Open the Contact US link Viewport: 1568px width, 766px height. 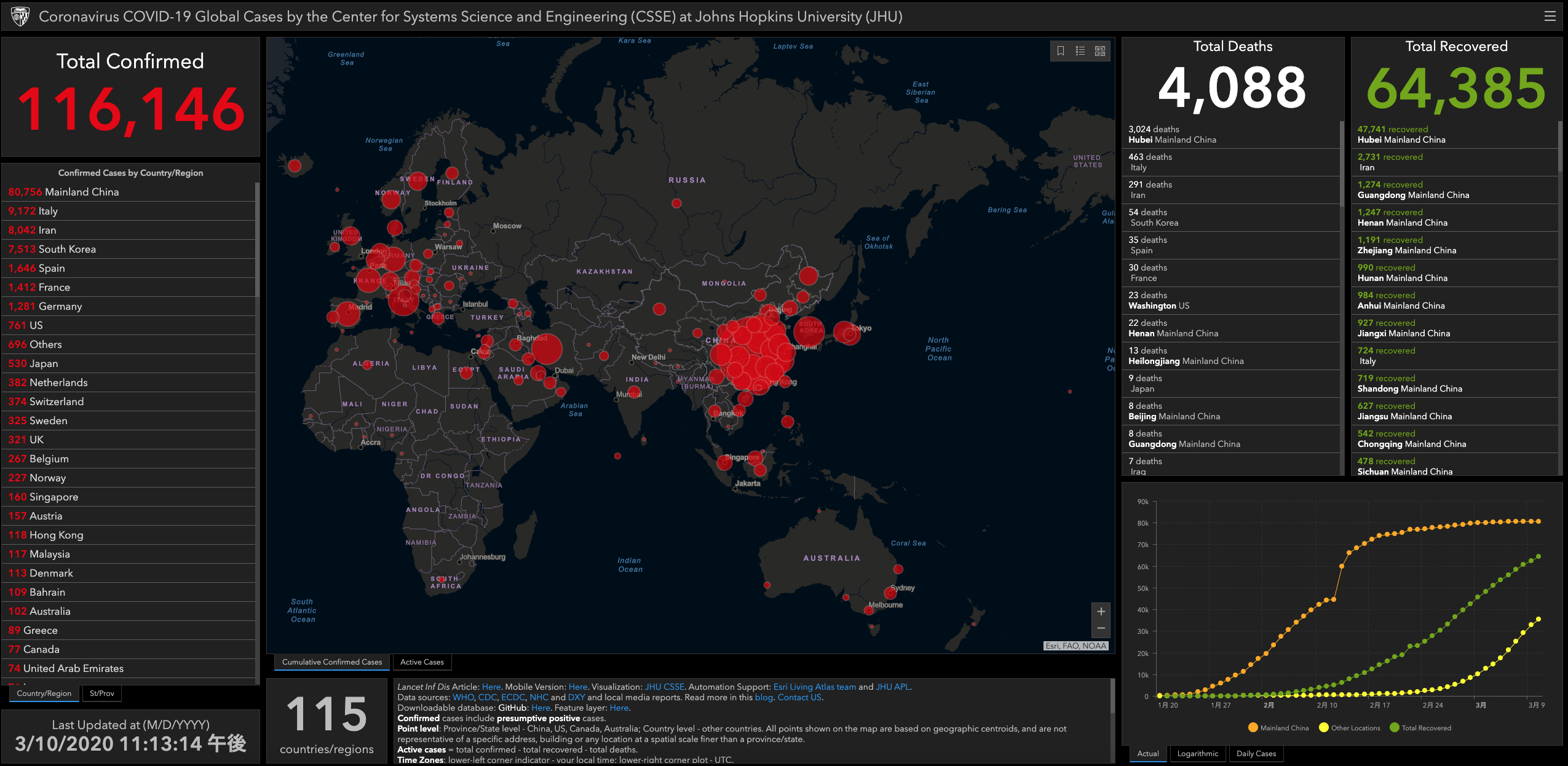point(799,698)
